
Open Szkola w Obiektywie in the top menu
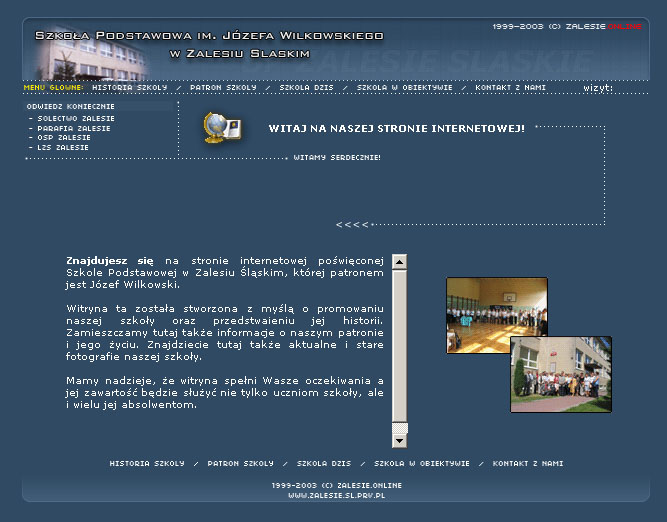405,88
